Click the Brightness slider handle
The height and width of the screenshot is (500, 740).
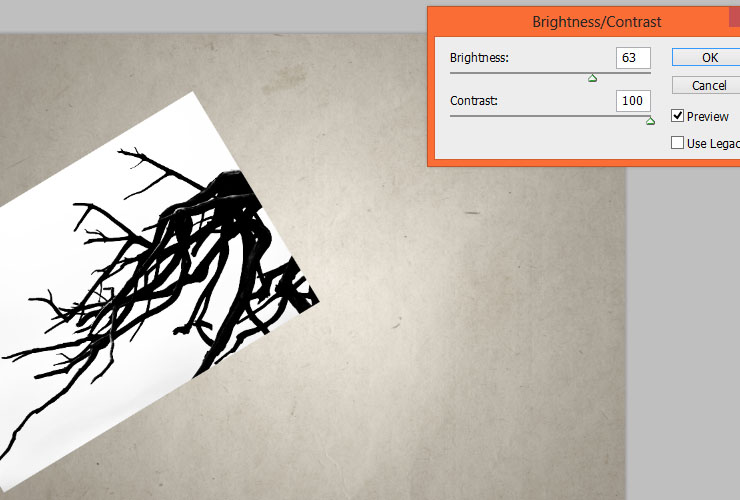click(x=593, y=78)
